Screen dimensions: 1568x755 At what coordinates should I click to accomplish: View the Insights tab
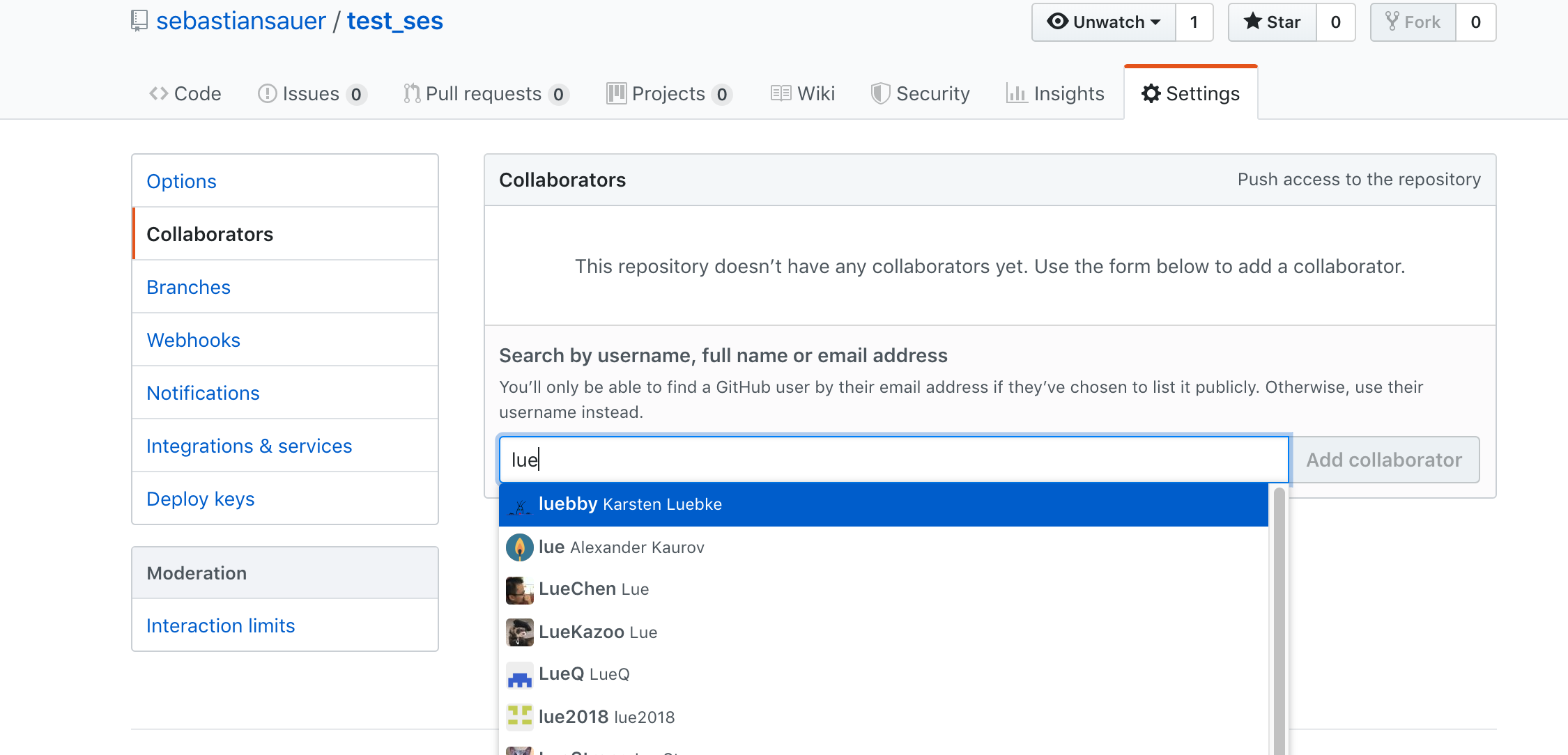coord(1056,93)
